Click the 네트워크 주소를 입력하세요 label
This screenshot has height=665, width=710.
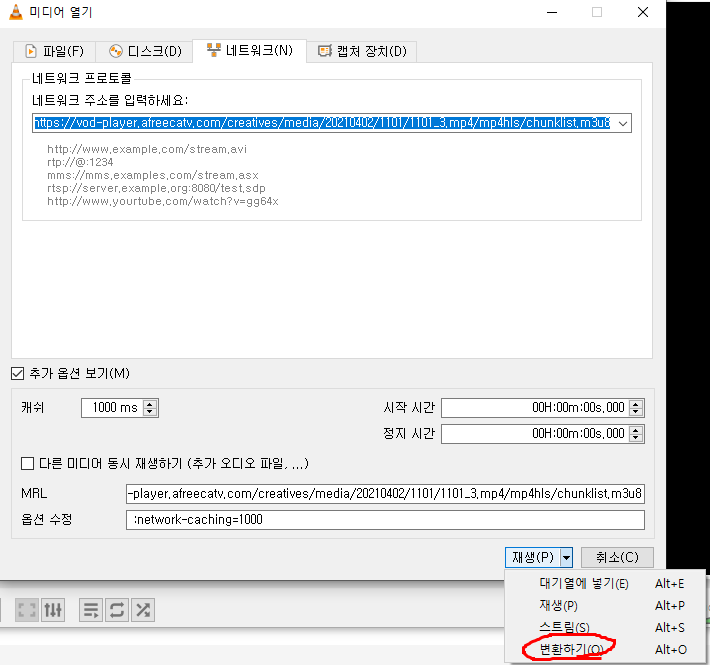110,100
